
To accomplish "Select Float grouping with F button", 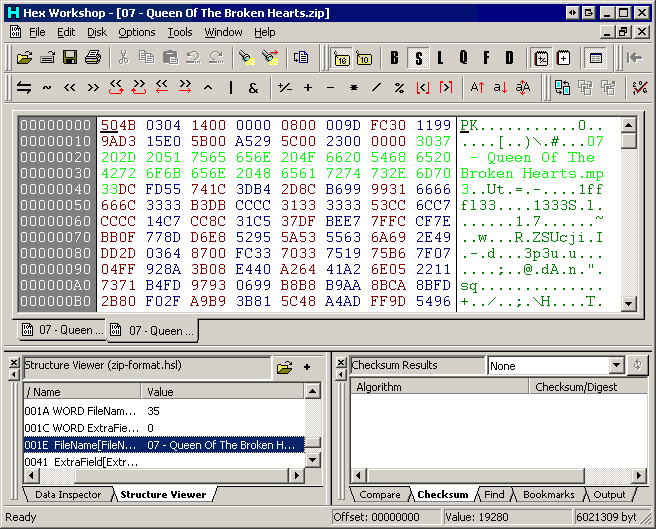I will [486, 58].
